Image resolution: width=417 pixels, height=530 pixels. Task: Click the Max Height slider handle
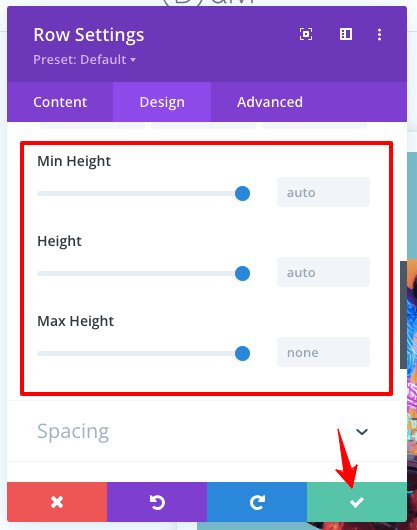pyautogui.click(x=242, y=354)
